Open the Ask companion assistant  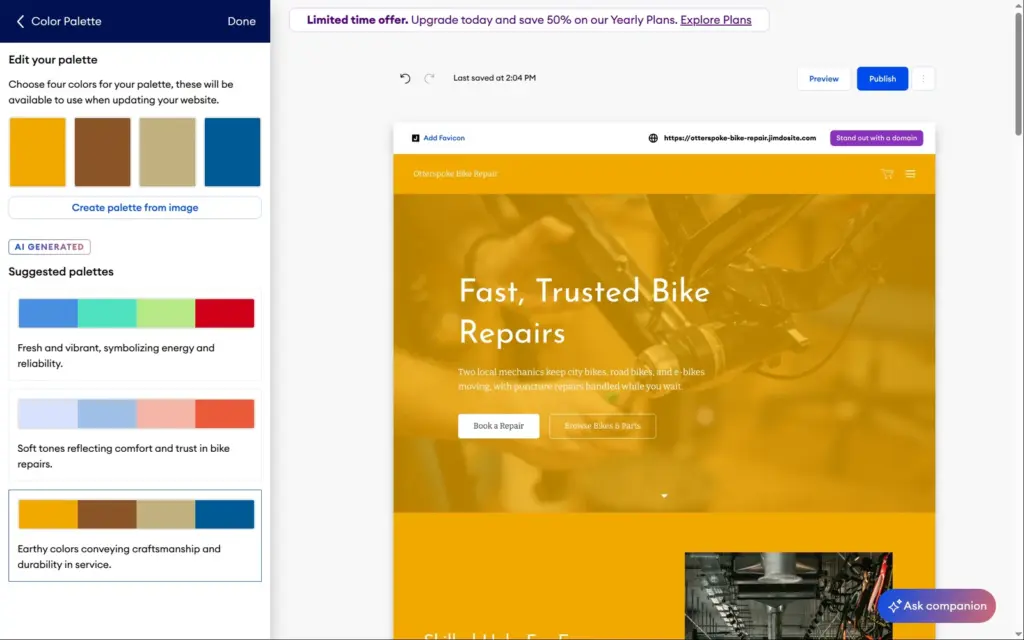pyautogui.click(x=936, y=606)
